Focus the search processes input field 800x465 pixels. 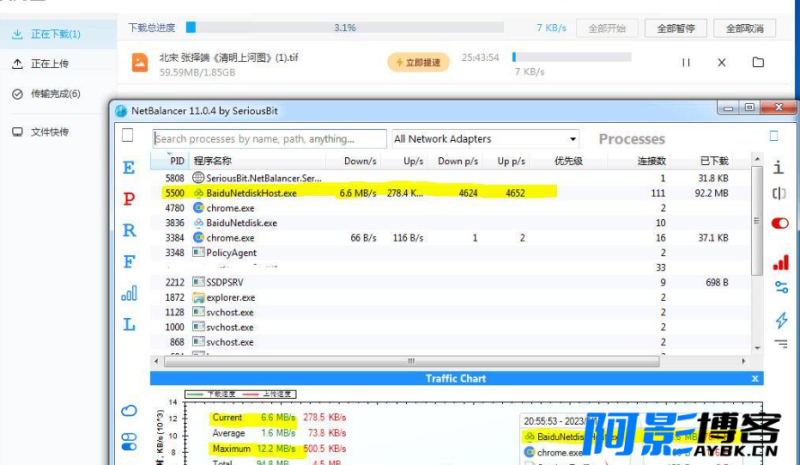tap(269, 139)
